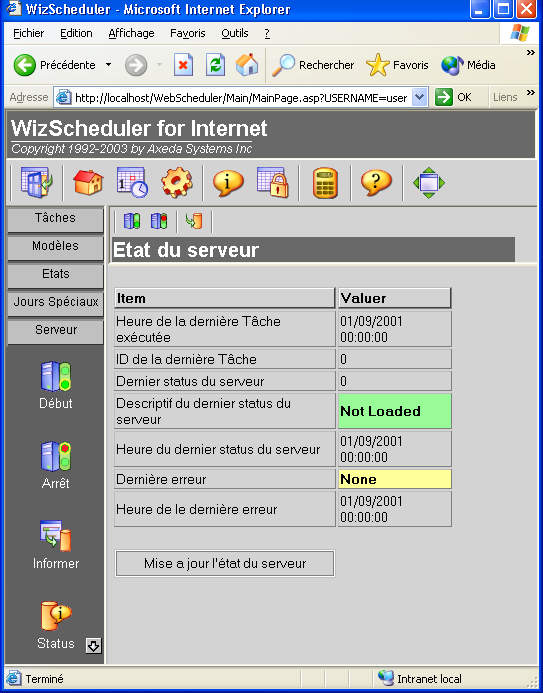The width and height of the screenshot is (543, 693).
Task: Open the Outils menu
Action: (235, 33)
